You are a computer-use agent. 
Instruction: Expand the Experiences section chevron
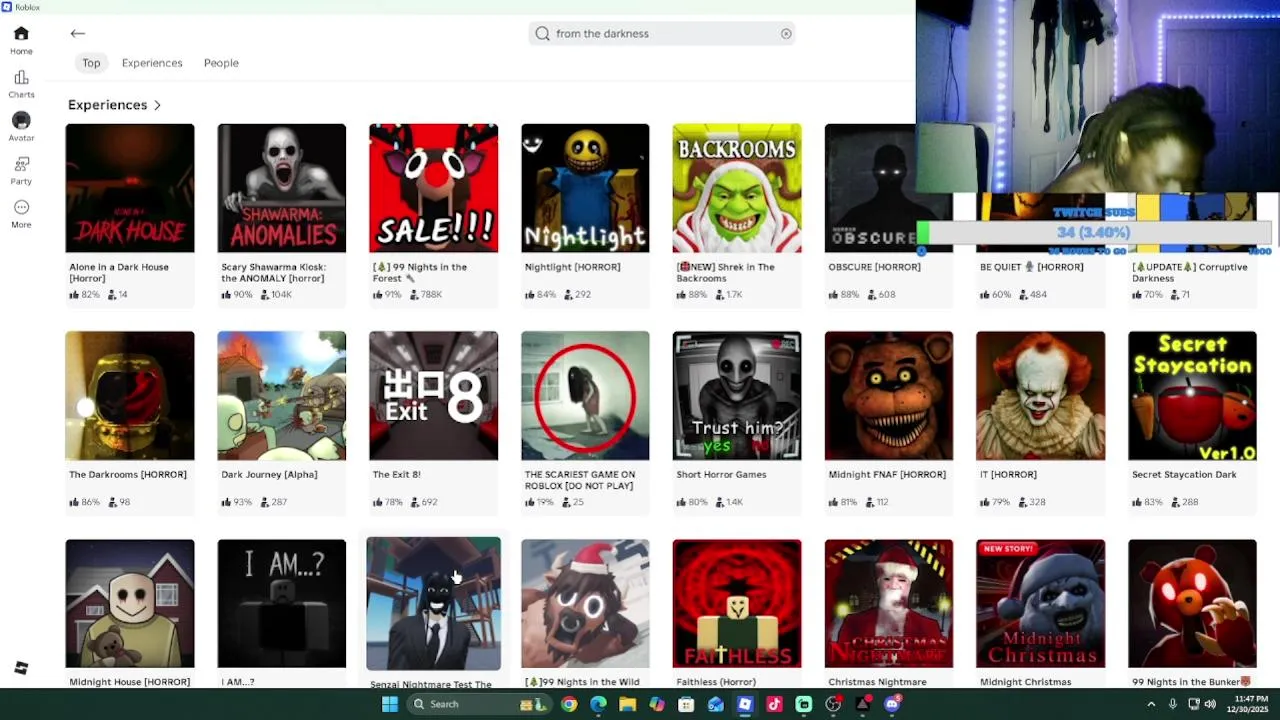click(157, 105)
